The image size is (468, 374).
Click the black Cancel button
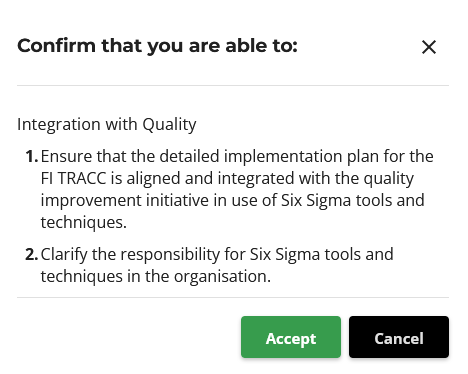pyautogui.click(x=399, y=337)
